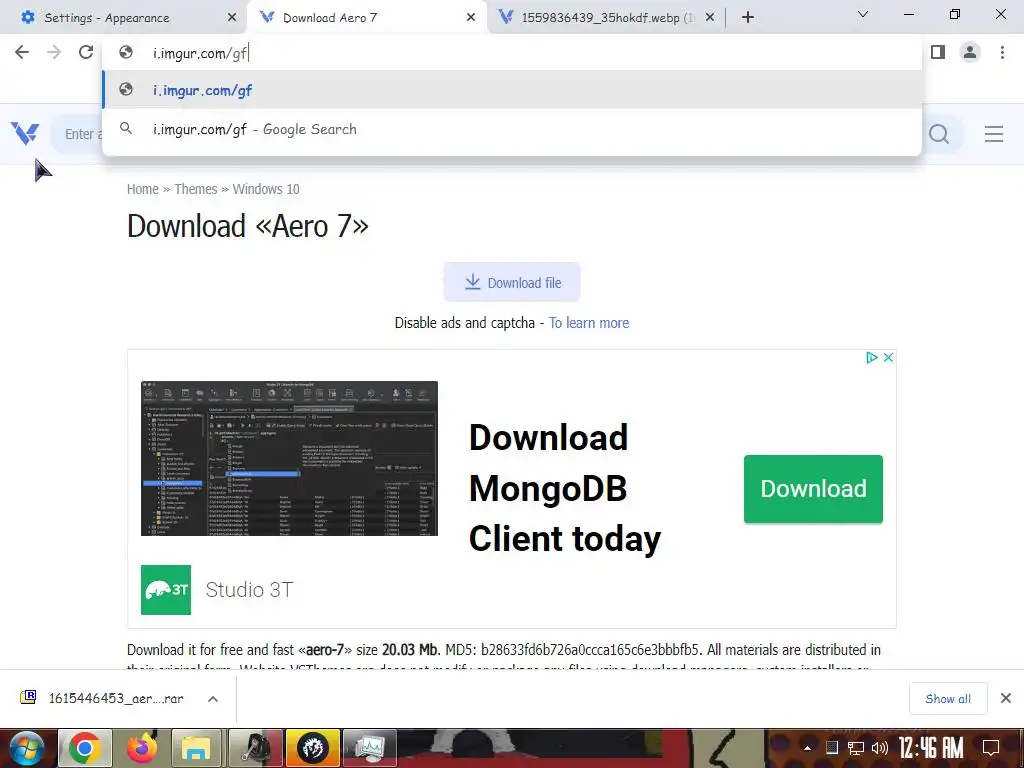
Task: Close the Download Aero 7 tab
Action: [471, 18]
